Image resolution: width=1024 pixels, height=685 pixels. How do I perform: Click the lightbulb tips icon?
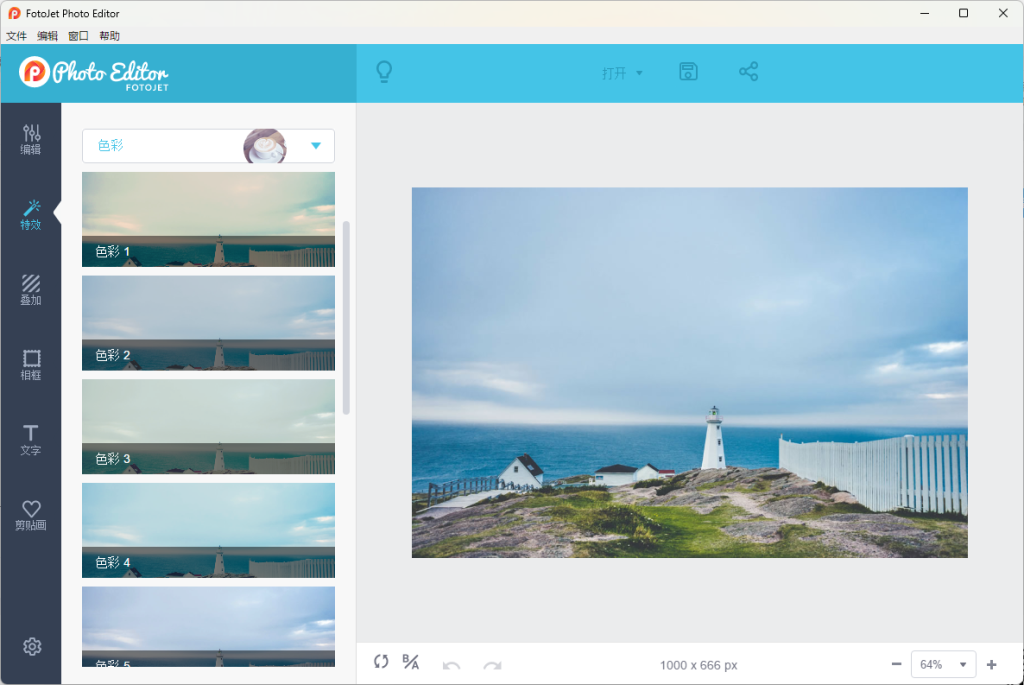[x=383, y=72]
